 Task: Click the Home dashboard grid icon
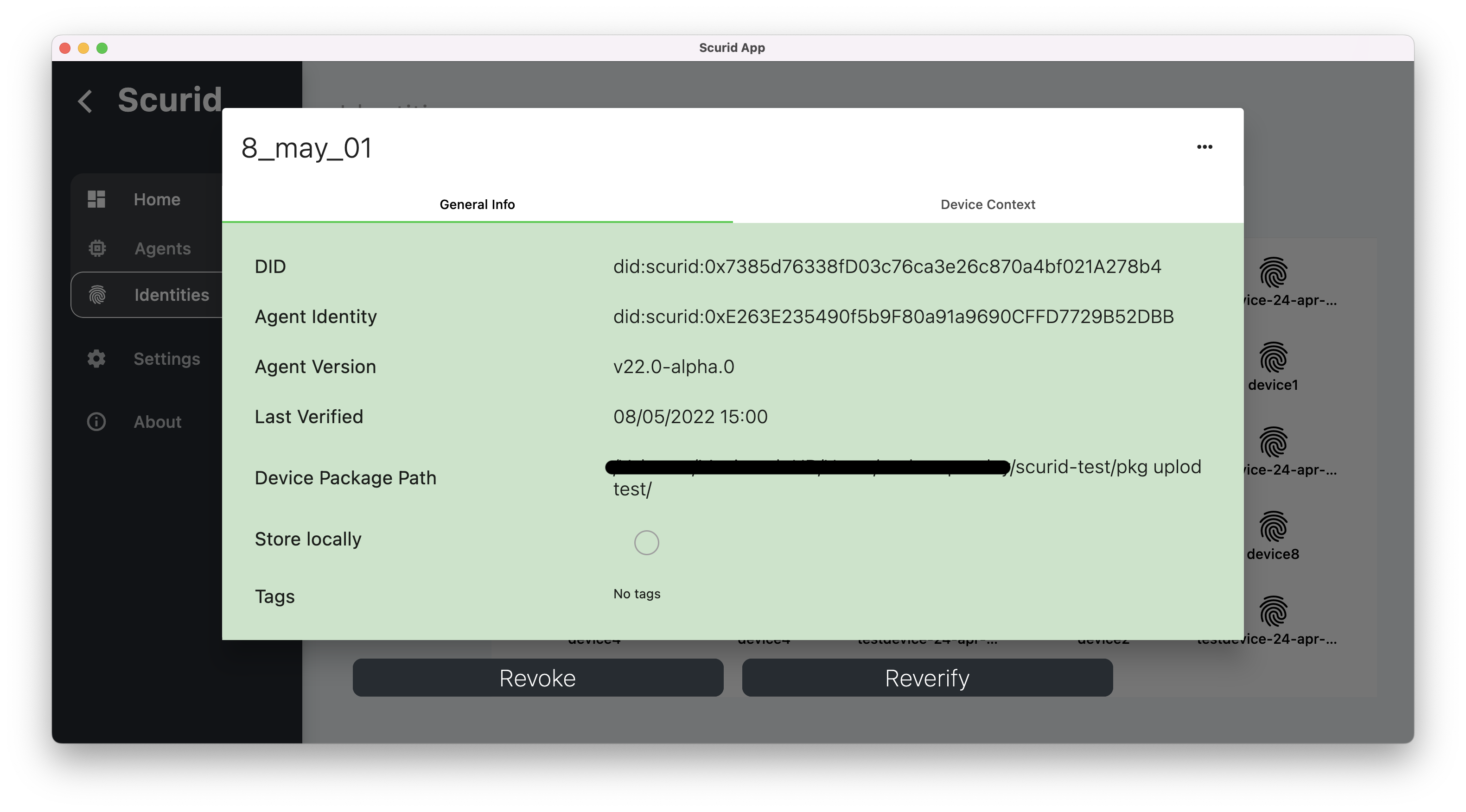(x=97, y=199)
